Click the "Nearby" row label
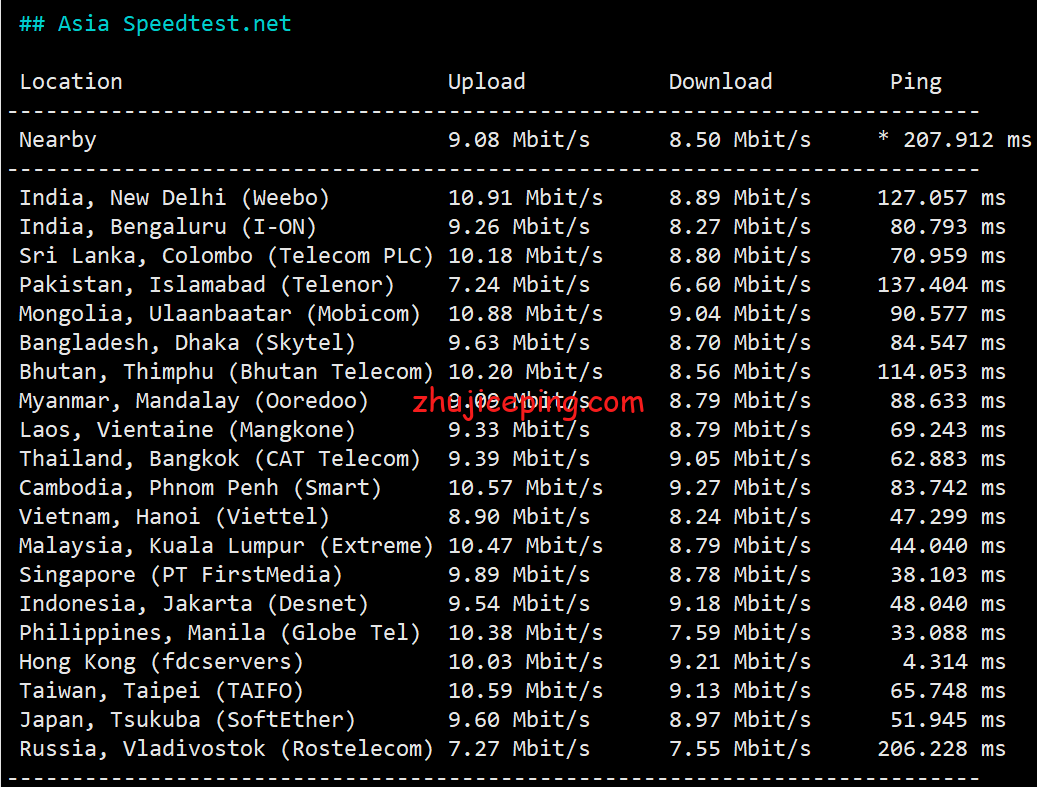This screenshot has width=1037, height=787. [x=58, y=140]
